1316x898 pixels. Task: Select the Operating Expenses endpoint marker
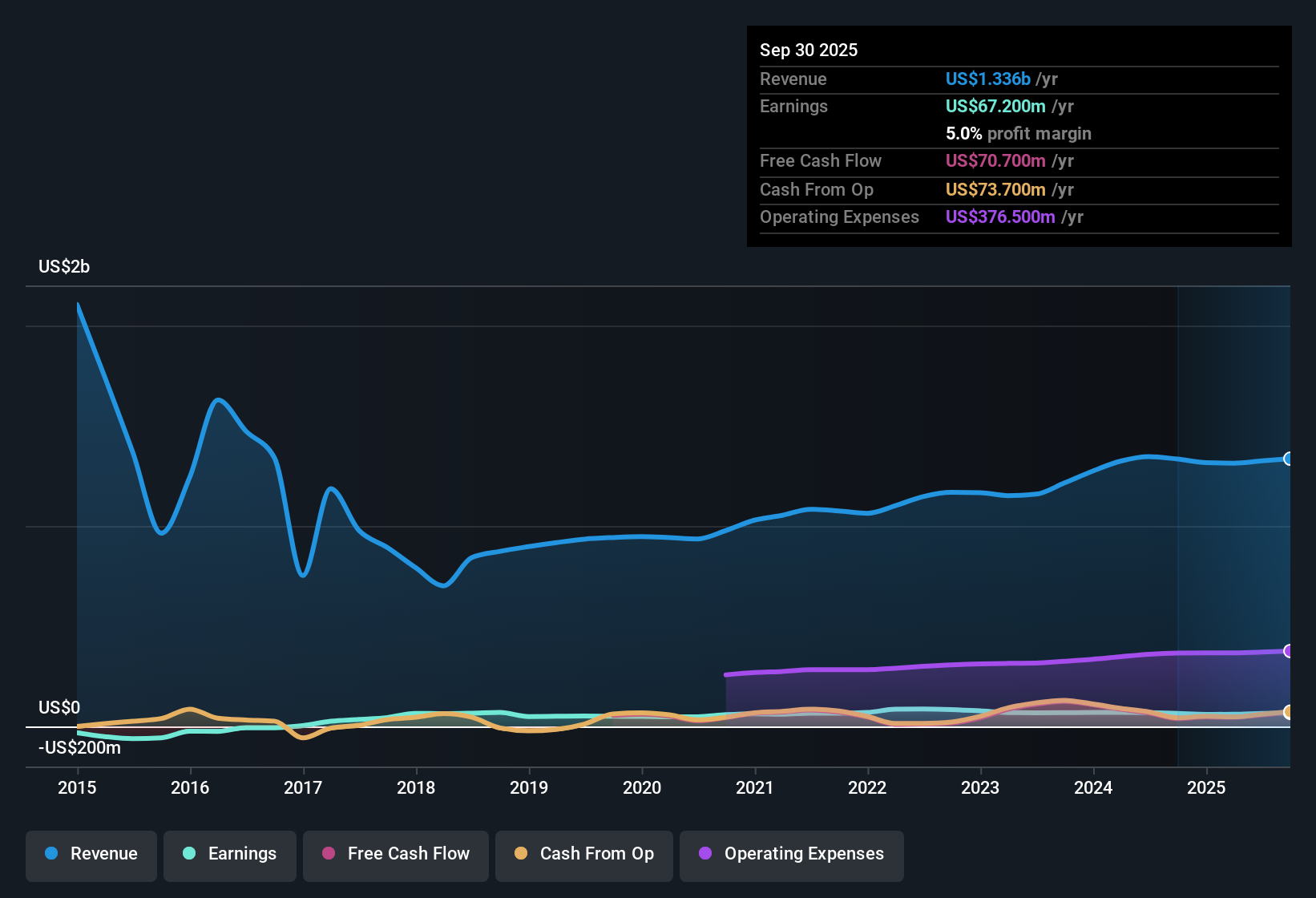(1289, 649)
